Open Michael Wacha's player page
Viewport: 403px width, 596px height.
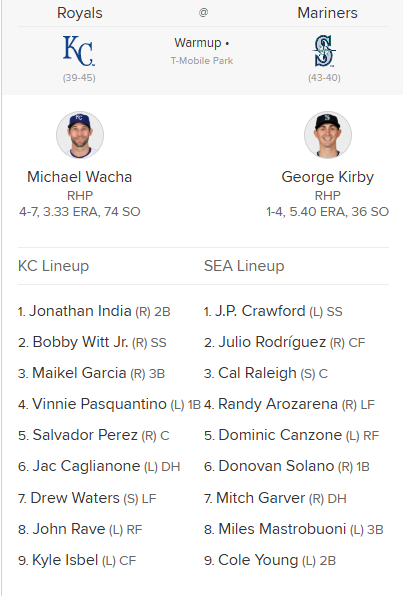[x=79, y=177]
